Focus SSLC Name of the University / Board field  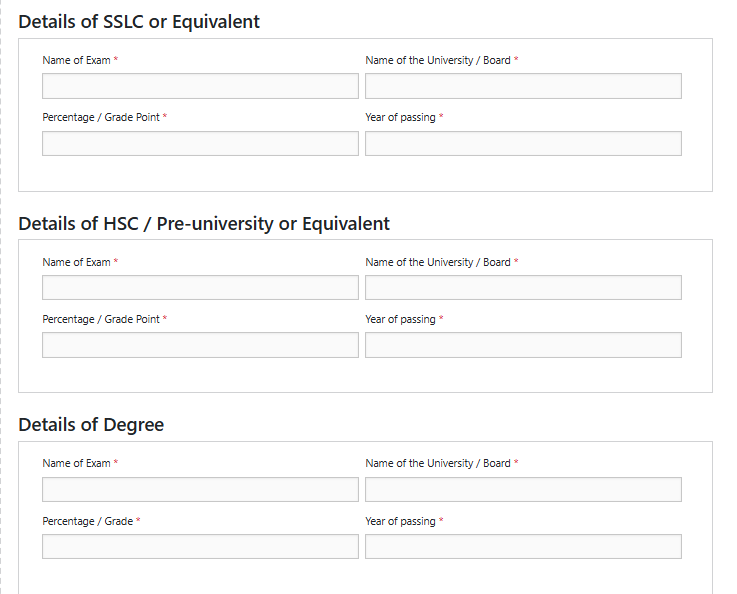click(523, 86)
